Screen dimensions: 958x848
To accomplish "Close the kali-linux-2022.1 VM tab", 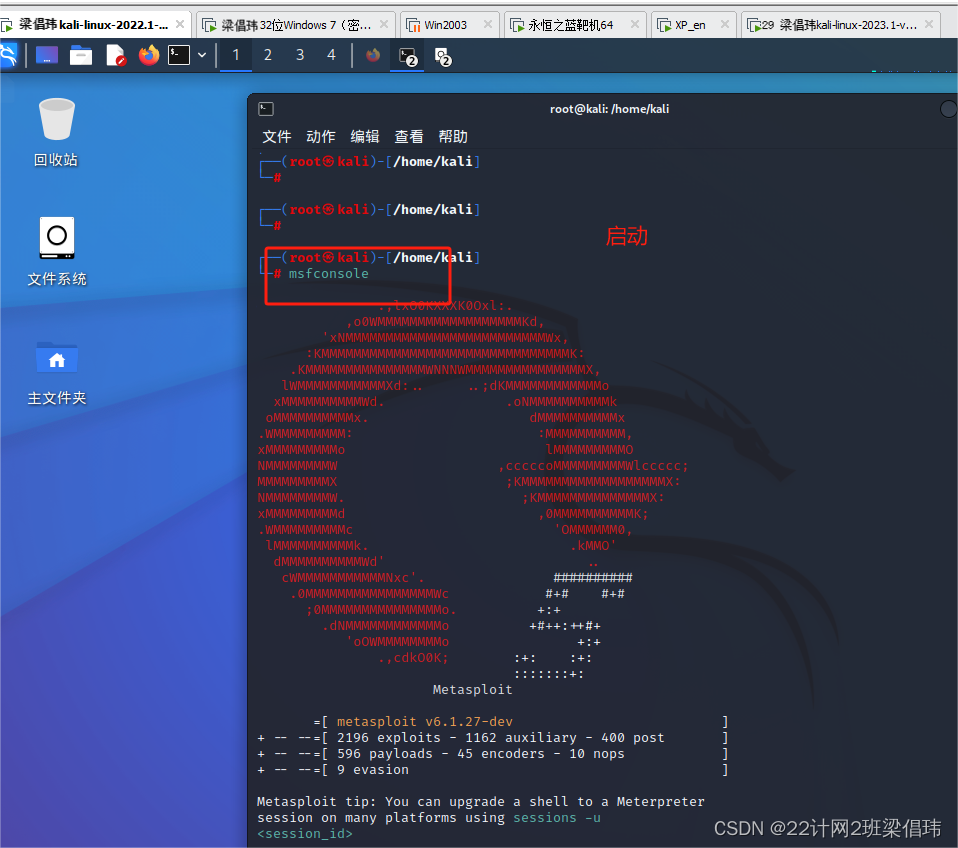I will pyautogui.click(x=180, y=24).
